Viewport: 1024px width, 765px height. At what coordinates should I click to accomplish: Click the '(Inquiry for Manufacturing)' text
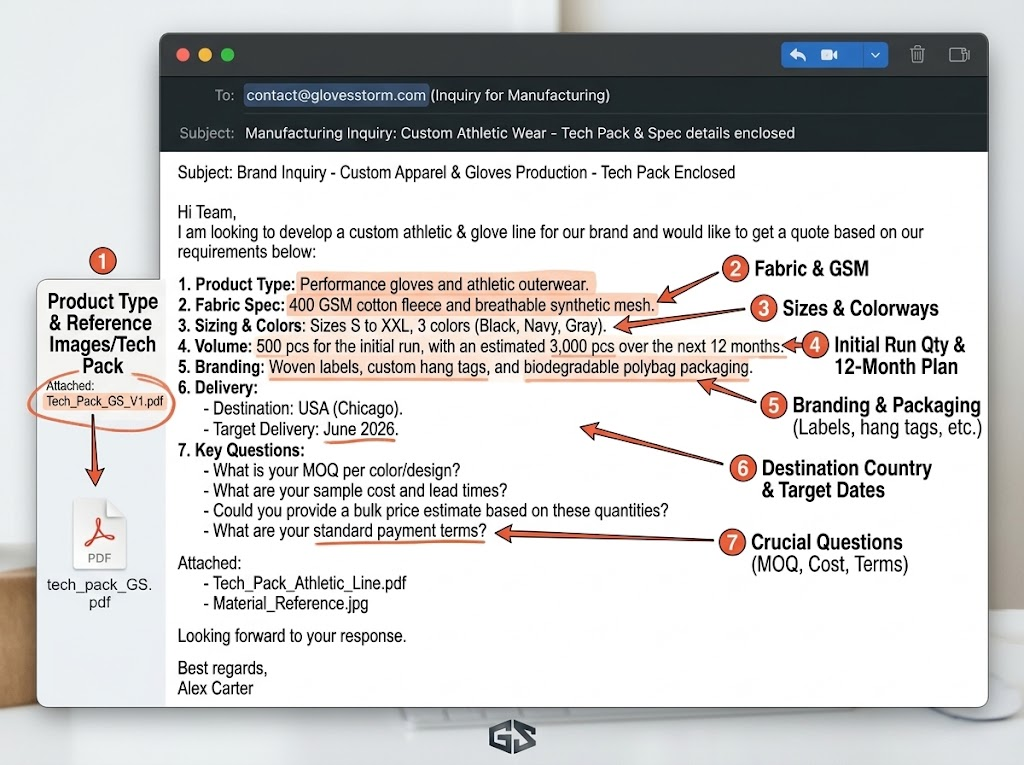pyautogui.click(x=520, y=95)
